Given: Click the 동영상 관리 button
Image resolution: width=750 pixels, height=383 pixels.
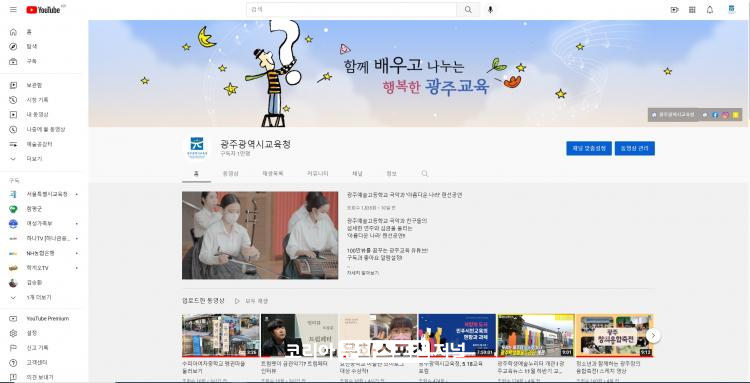Looking at the screenshot, I should tap(635, 148).
